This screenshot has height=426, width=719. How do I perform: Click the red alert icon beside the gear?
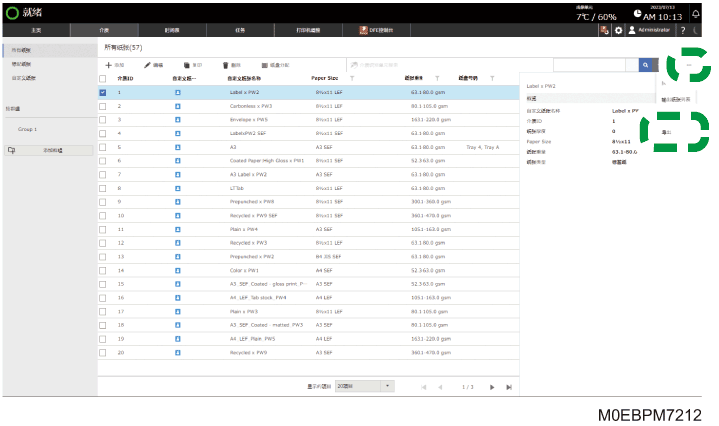click(605, 30)
